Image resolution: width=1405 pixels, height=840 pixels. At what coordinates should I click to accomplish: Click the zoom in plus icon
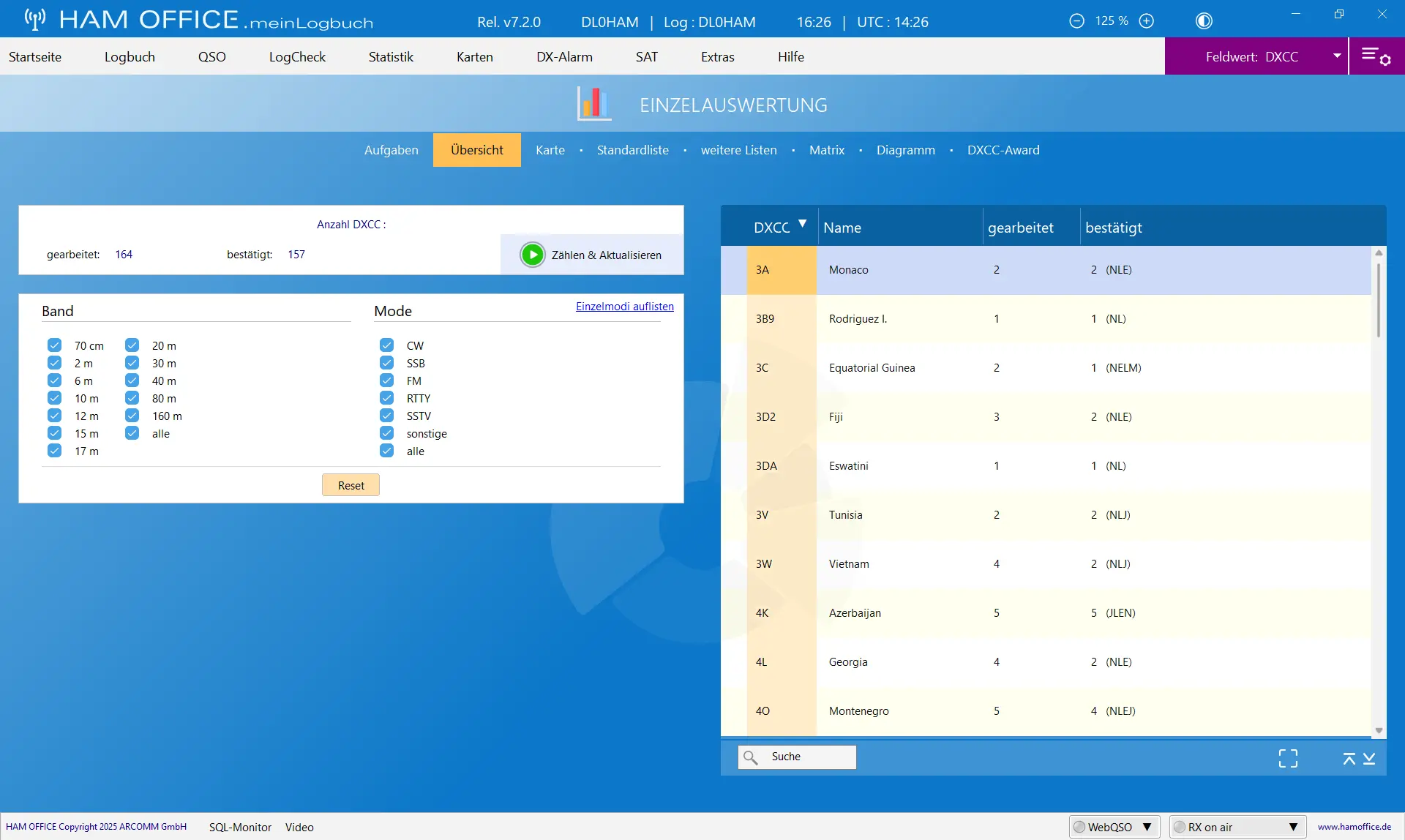click(1147, 21)
